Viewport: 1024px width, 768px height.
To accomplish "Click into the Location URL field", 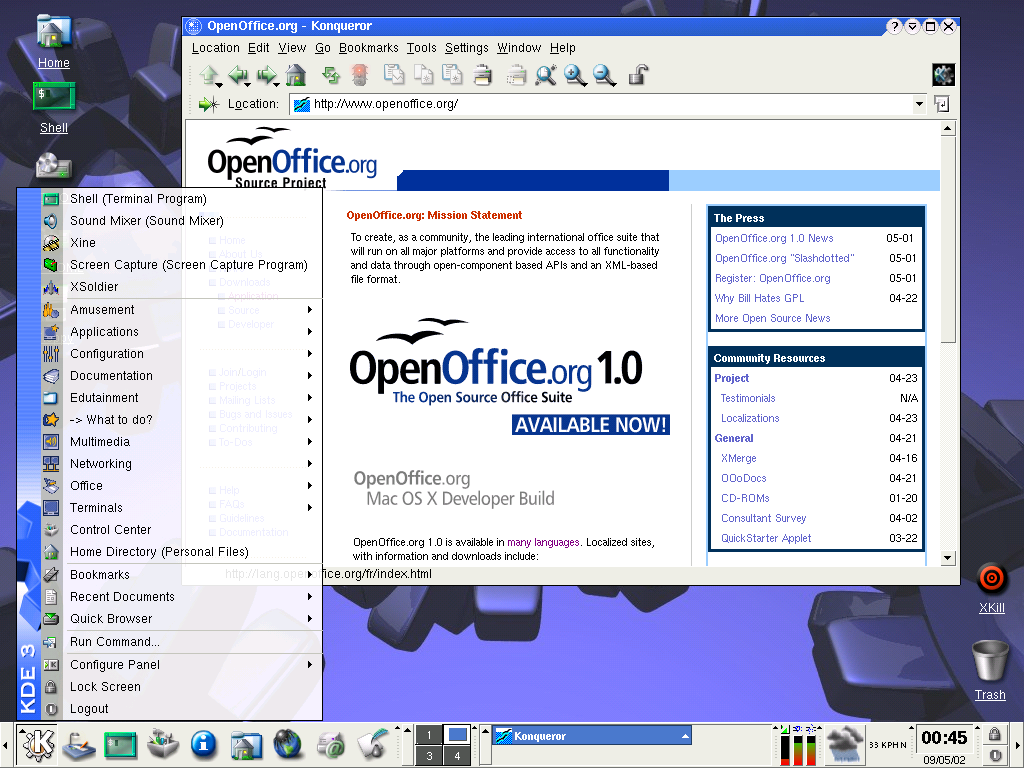I will 601,104.
